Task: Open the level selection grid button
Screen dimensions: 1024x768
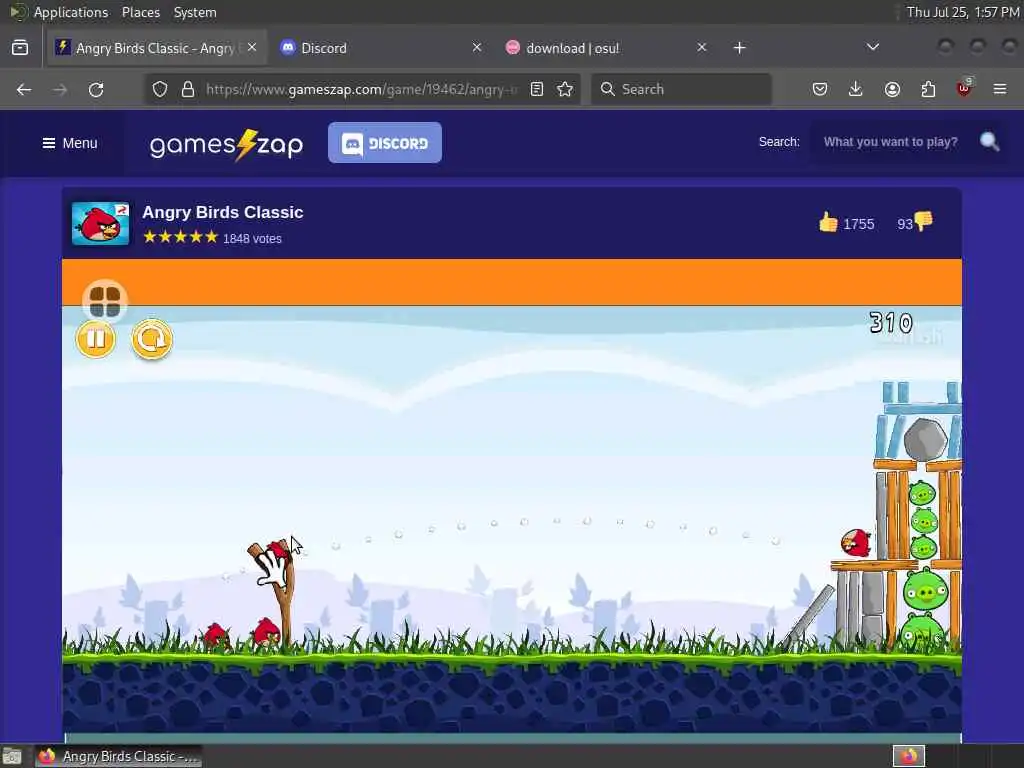Action: pyautogui.click(x=105, y=301)
